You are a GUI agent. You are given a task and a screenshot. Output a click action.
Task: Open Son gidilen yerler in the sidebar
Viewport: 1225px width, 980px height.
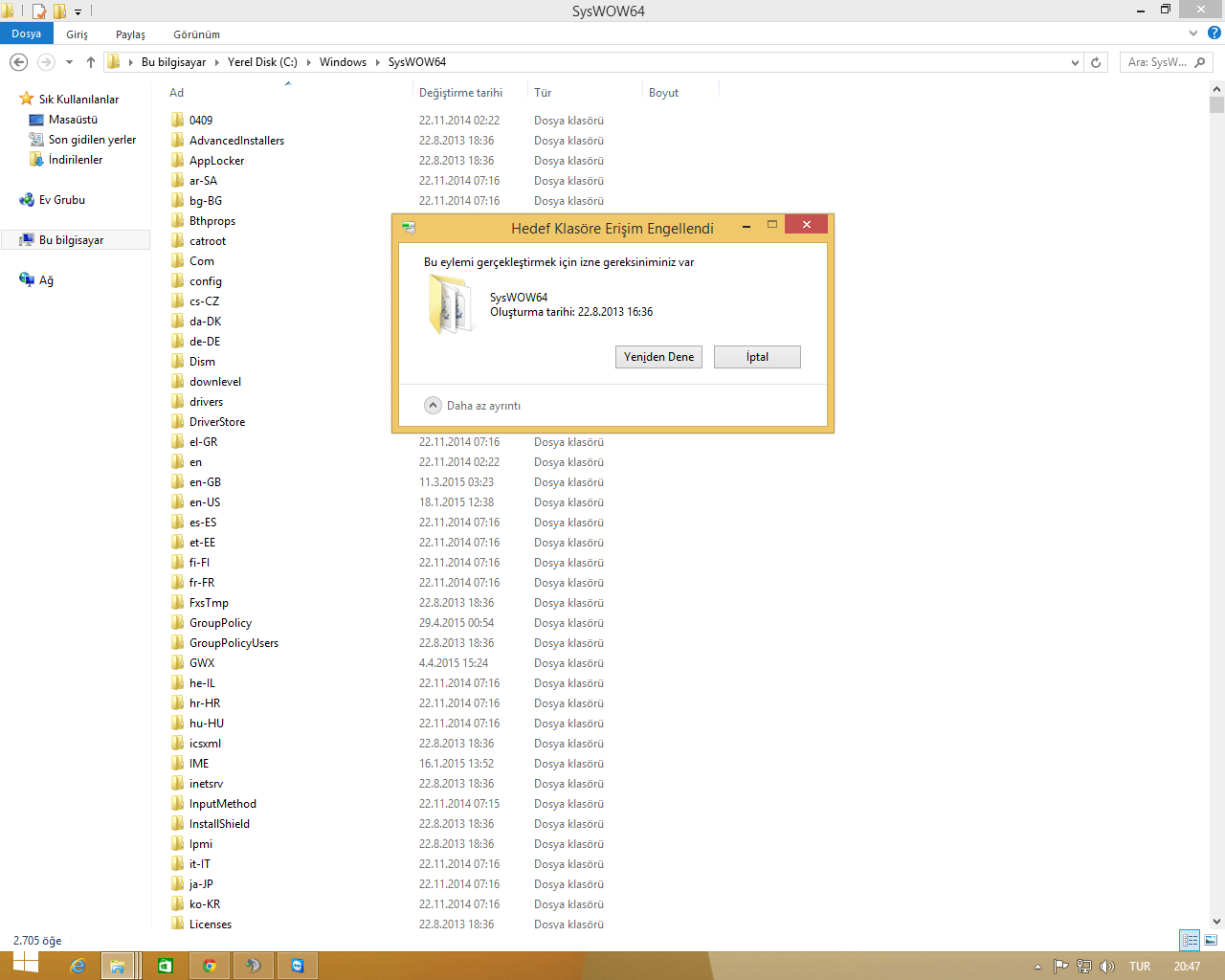[92, 140]
